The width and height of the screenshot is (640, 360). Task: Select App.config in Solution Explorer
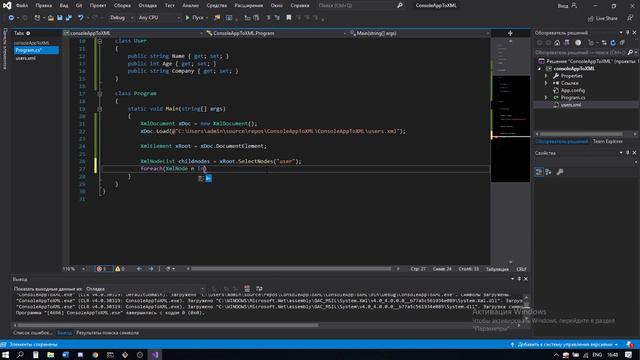572,91
